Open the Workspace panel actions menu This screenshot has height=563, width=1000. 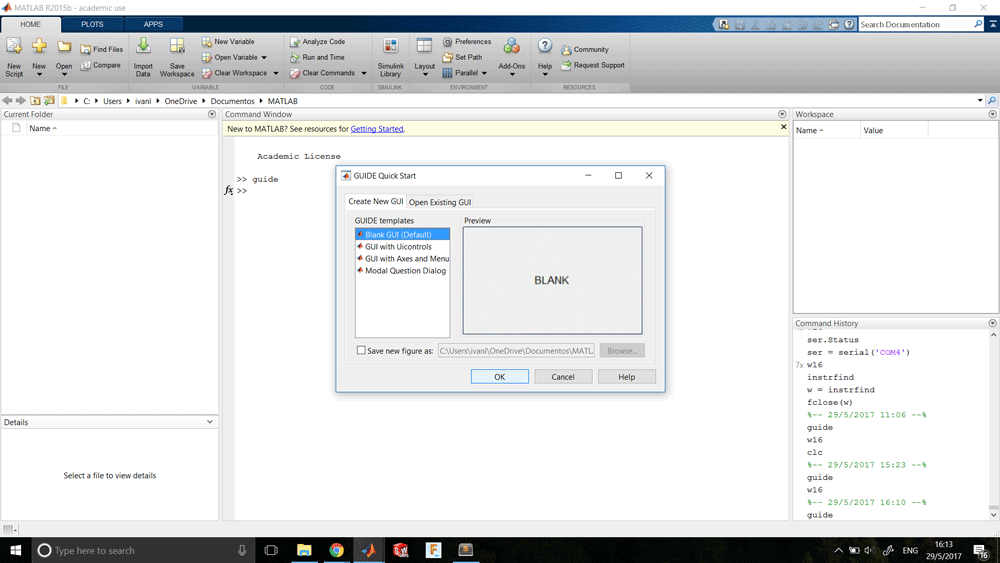992,114
